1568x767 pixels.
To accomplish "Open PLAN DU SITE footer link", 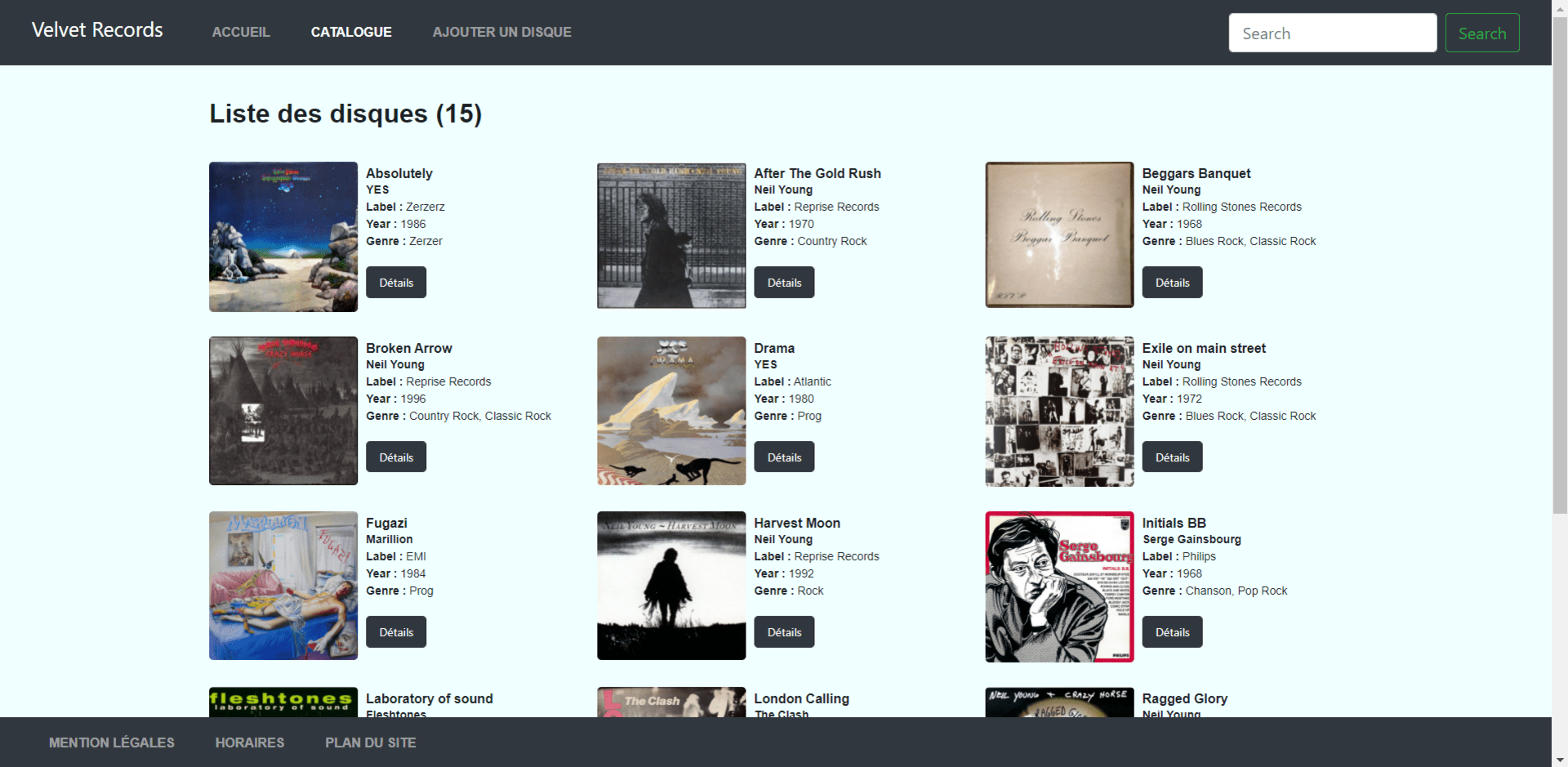I will [371, 742].
